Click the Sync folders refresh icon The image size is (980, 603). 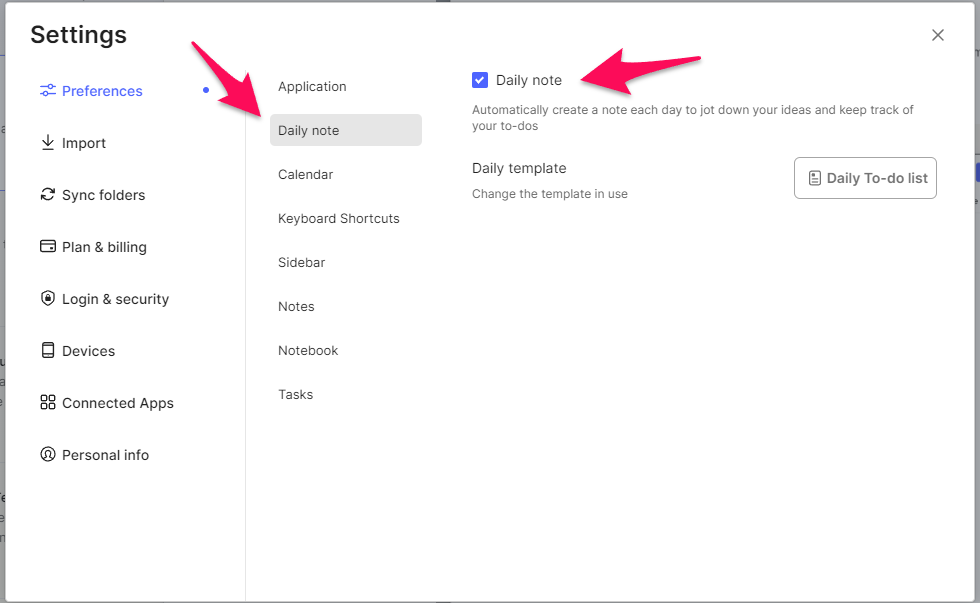pos(47,195)
